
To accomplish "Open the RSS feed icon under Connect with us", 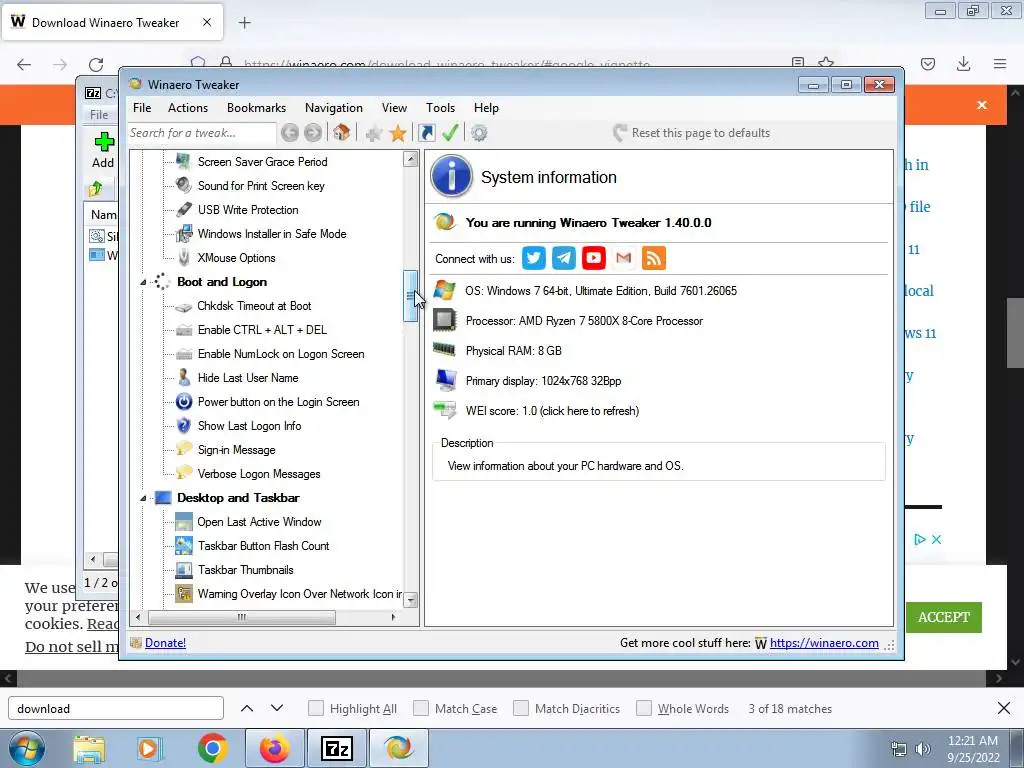I will (654, 258).
